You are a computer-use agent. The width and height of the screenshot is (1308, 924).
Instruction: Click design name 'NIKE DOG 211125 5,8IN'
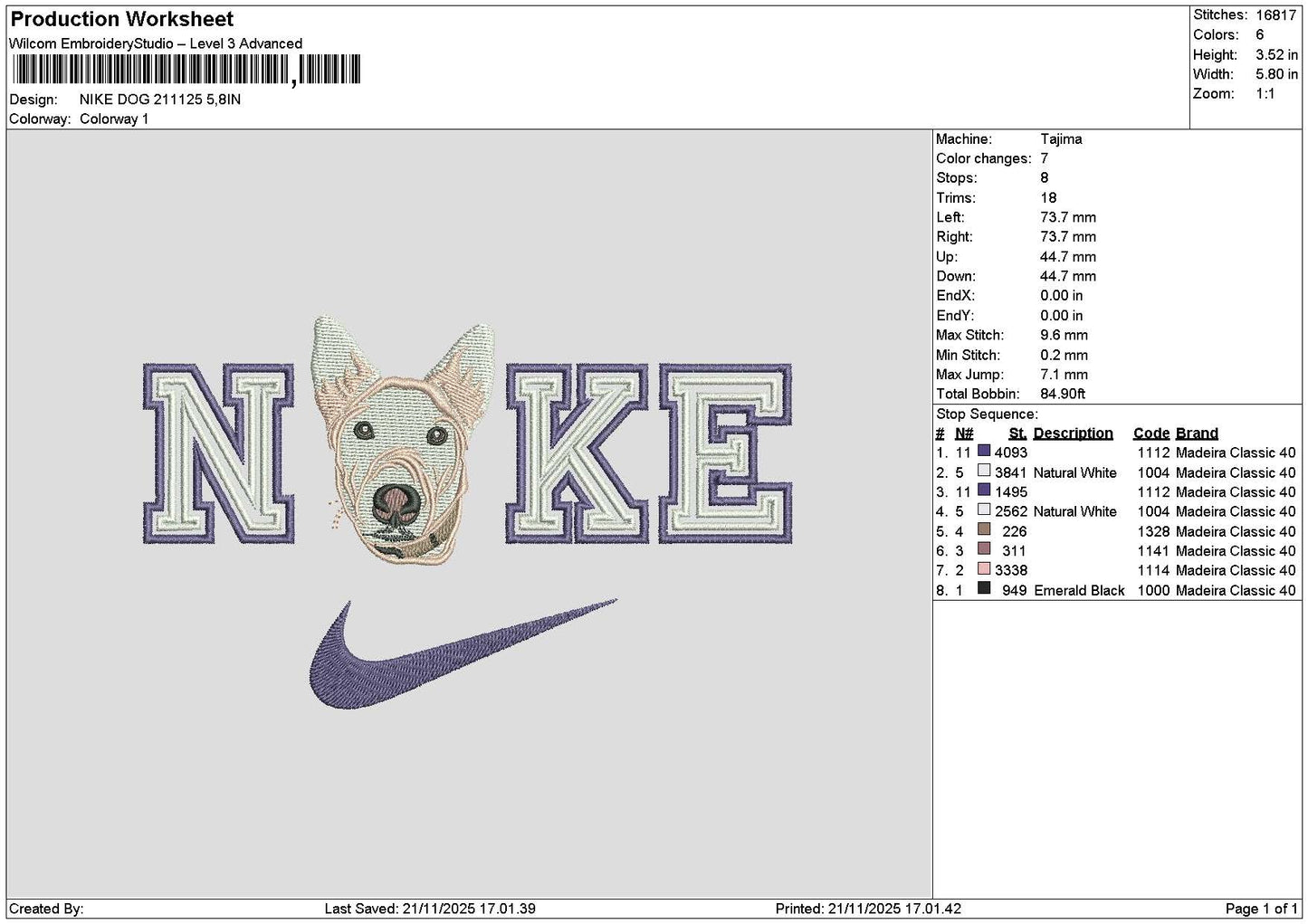click(x=160, y=100)
